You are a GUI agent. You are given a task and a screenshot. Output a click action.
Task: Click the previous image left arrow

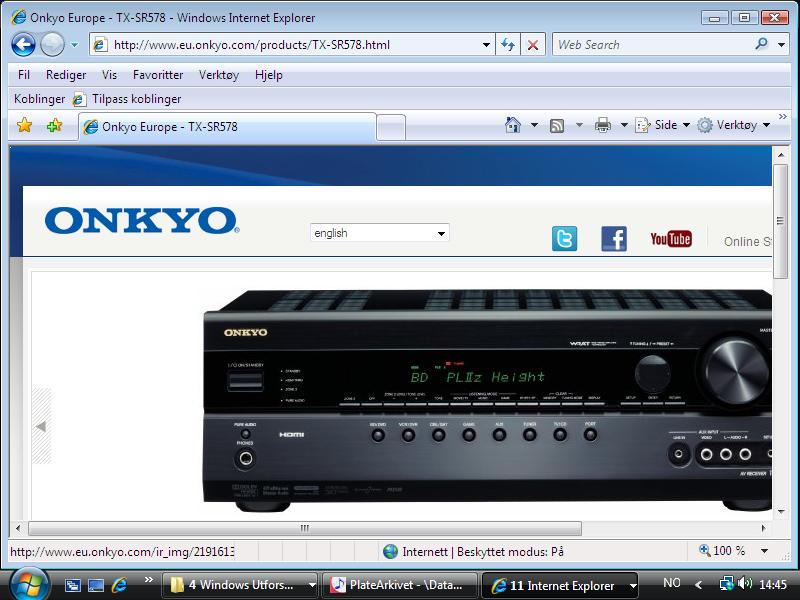tap(41, 427)
